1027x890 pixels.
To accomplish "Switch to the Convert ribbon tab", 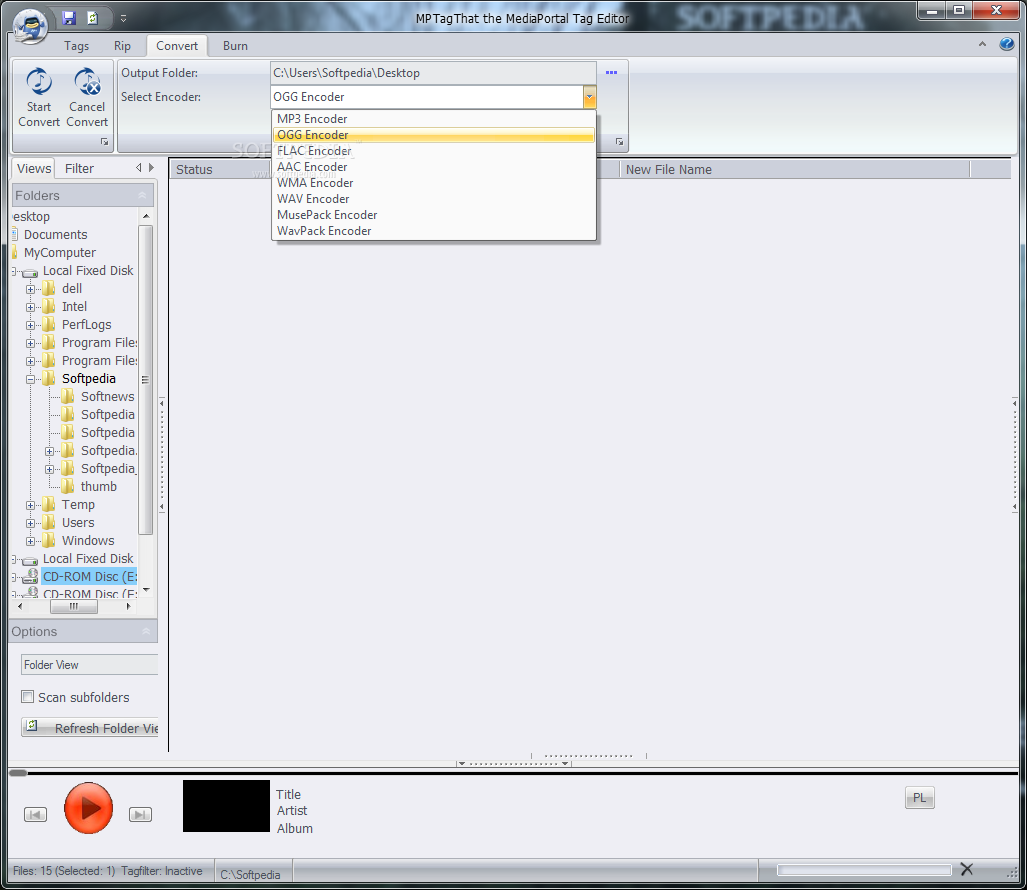I will 177,46.
